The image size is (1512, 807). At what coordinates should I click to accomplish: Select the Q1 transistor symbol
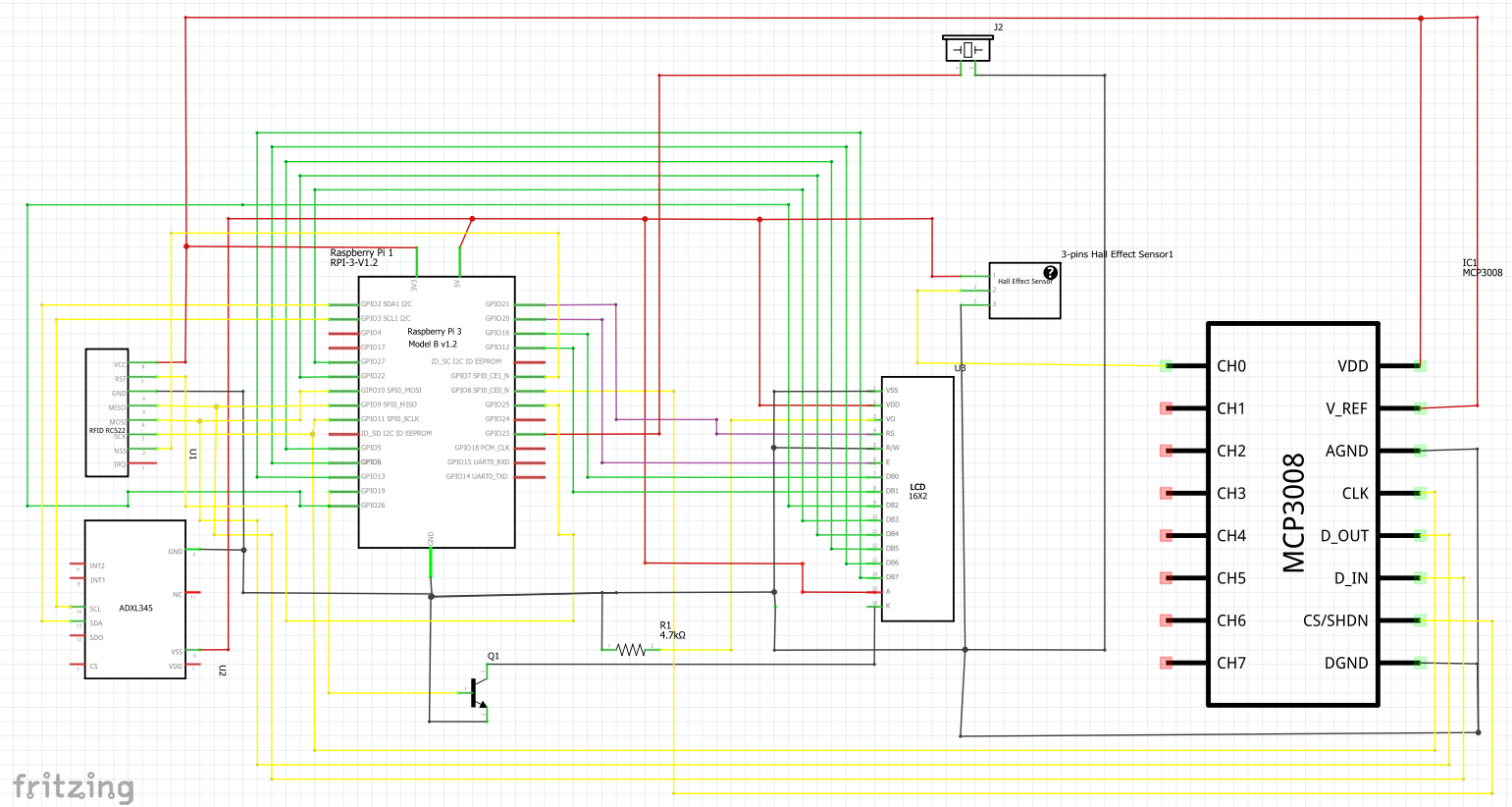[x=477, y=692]
